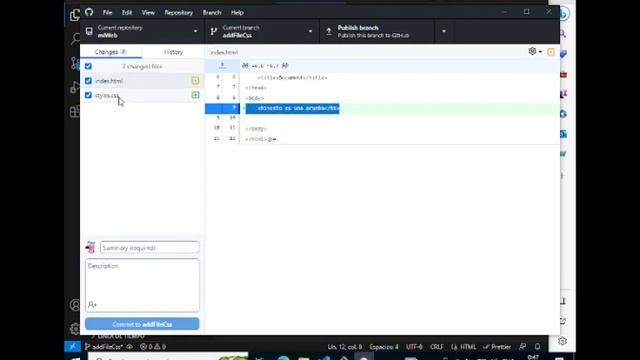The image size is (640, 360).
Task: Select the styles.css file row
Action: tap(142, 95)
